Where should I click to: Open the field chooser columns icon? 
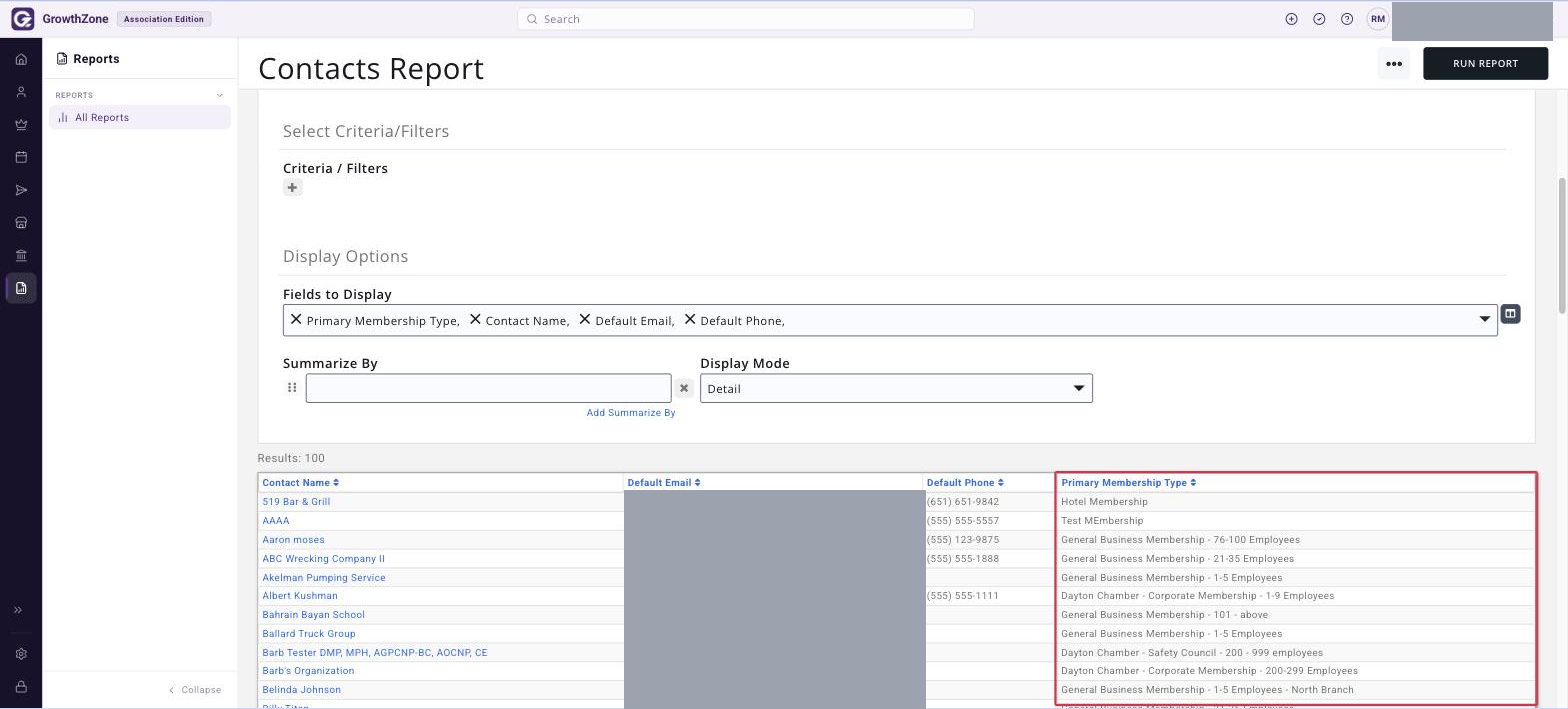point(1510,314)
